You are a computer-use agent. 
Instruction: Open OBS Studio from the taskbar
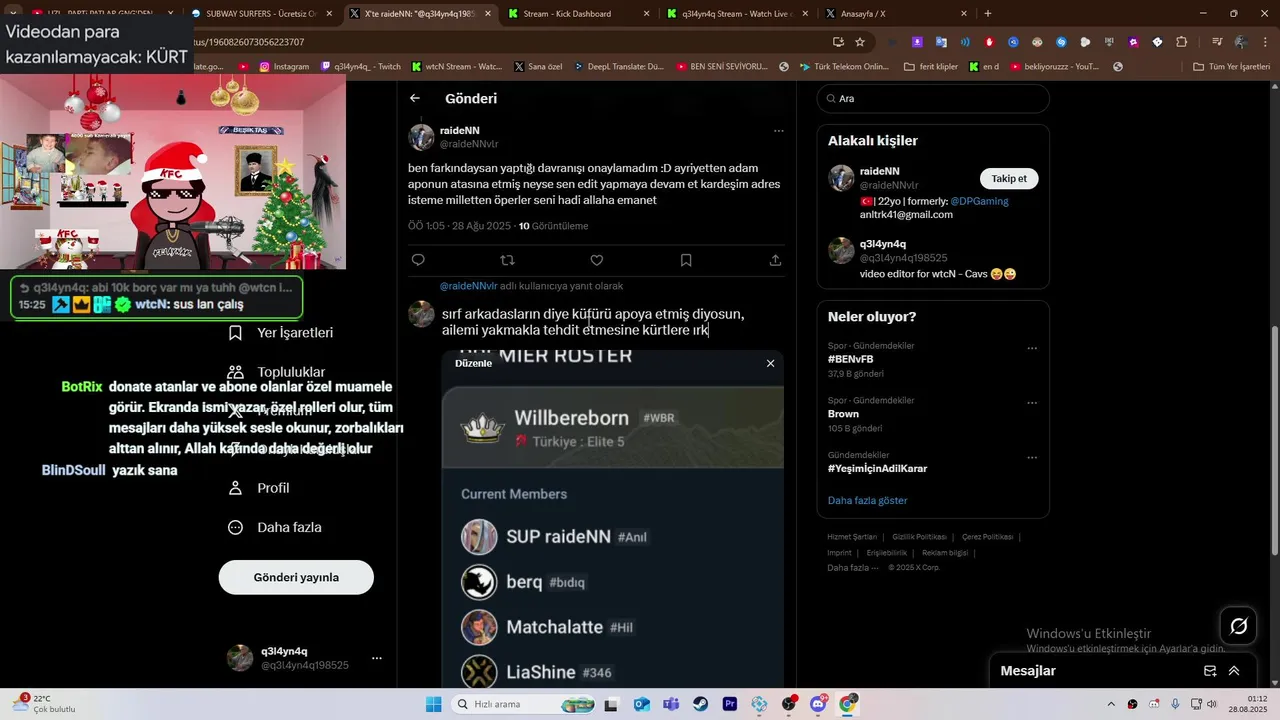click(790, 704)
